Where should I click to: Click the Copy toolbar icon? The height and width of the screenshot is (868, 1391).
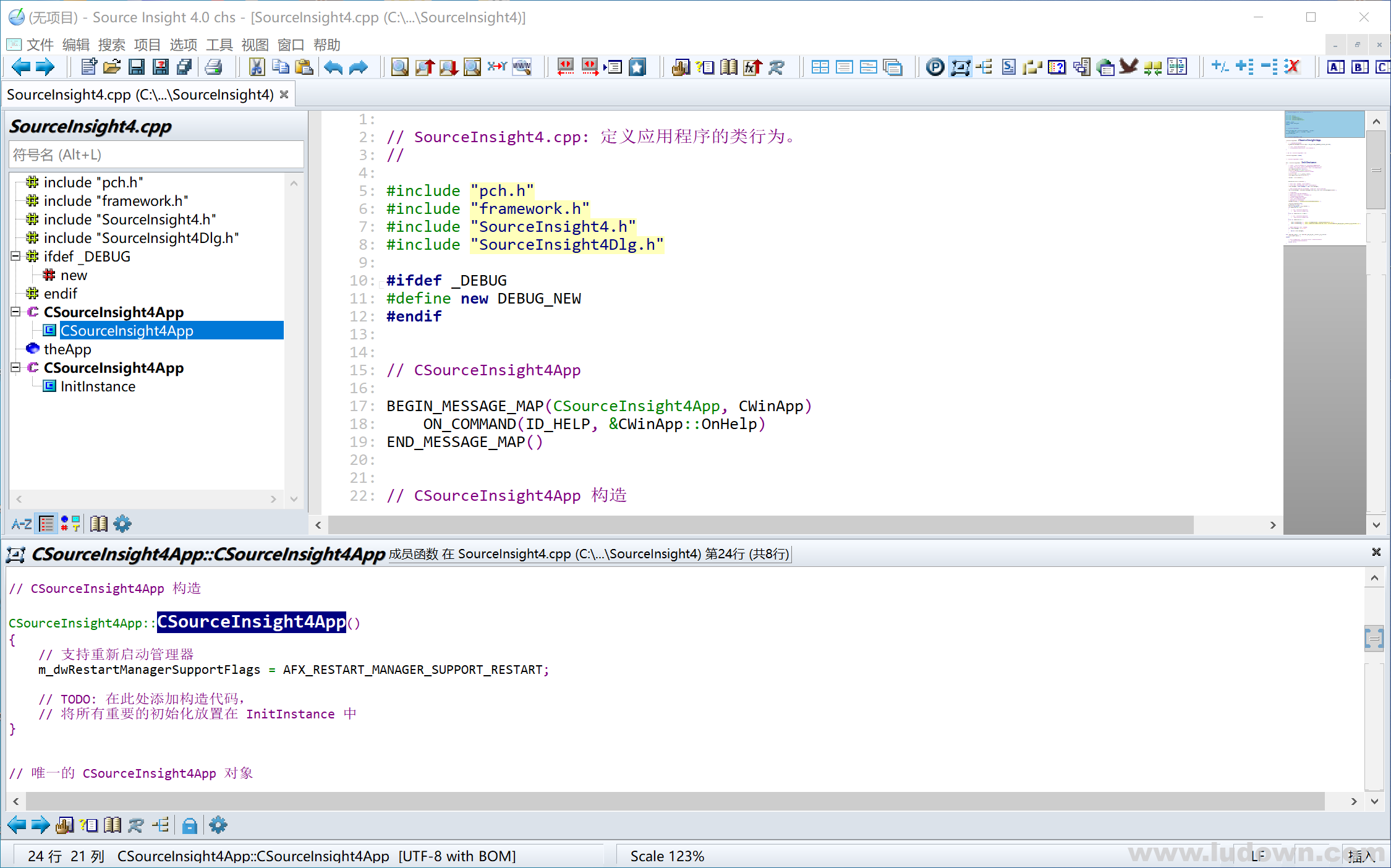(281, 67)
